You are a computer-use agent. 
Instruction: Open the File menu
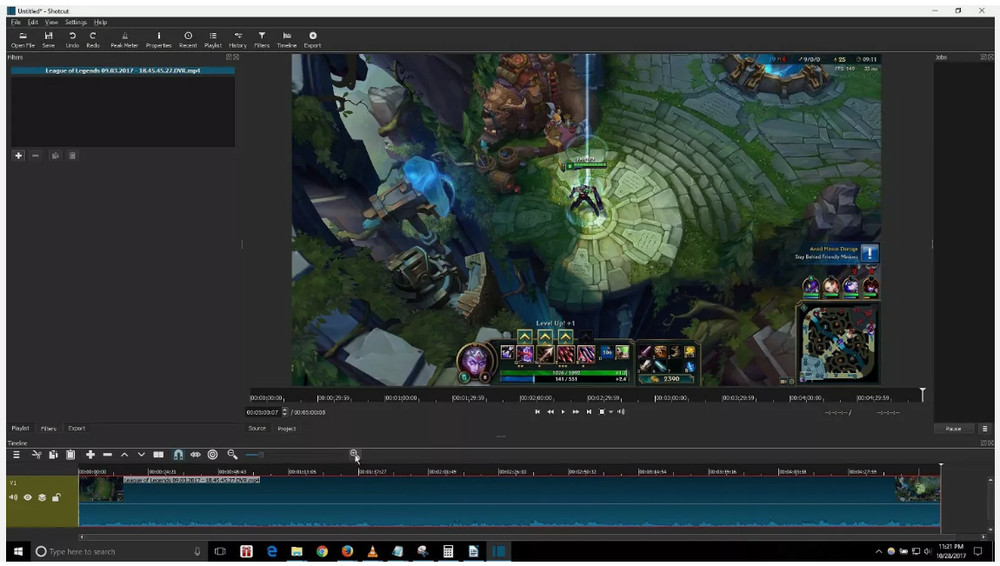point(15,22)
